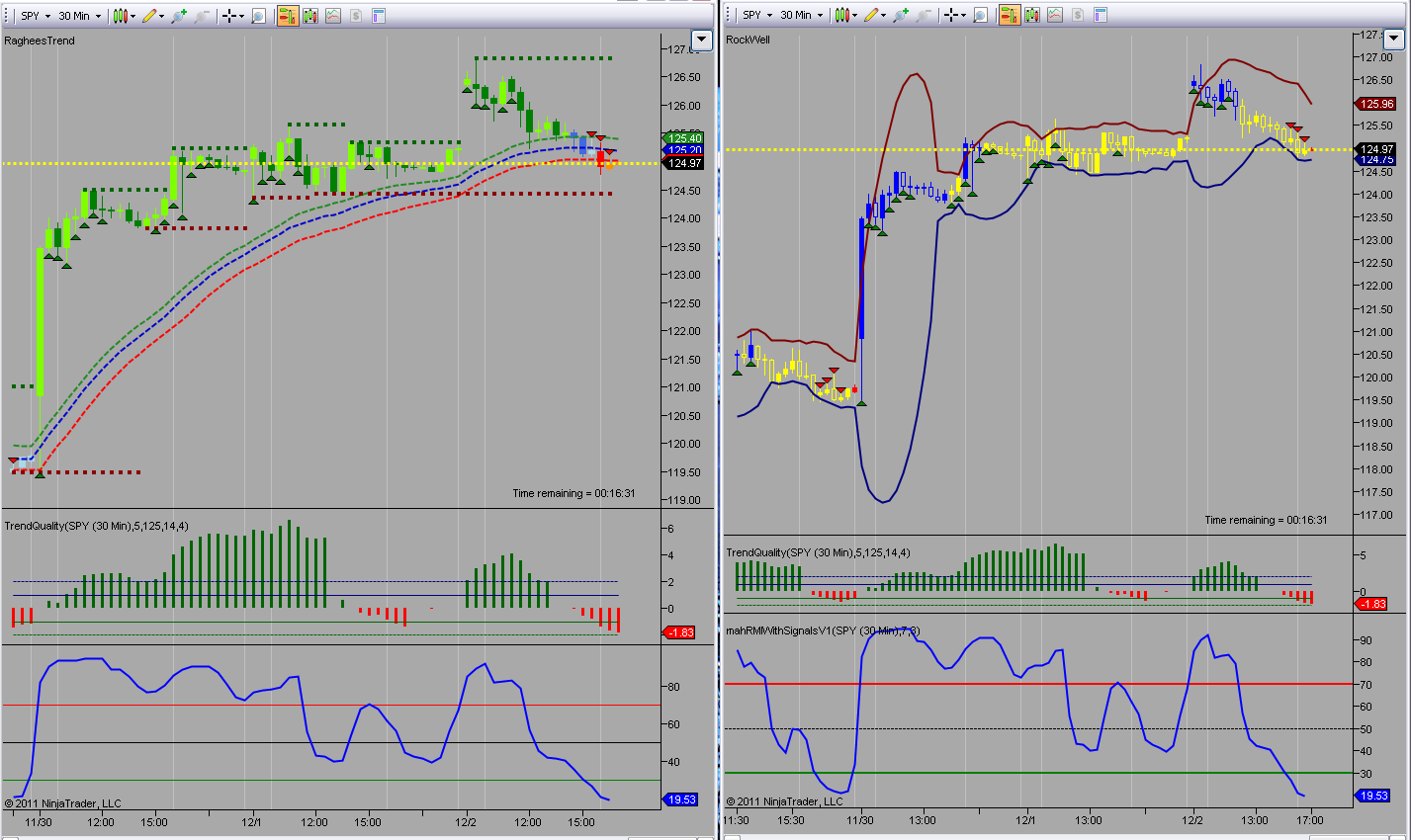The width and height of the screenshot is (1411, 840).
Task: Show the Data Box in RockWell chart toolbar
Action: point(981,15)
